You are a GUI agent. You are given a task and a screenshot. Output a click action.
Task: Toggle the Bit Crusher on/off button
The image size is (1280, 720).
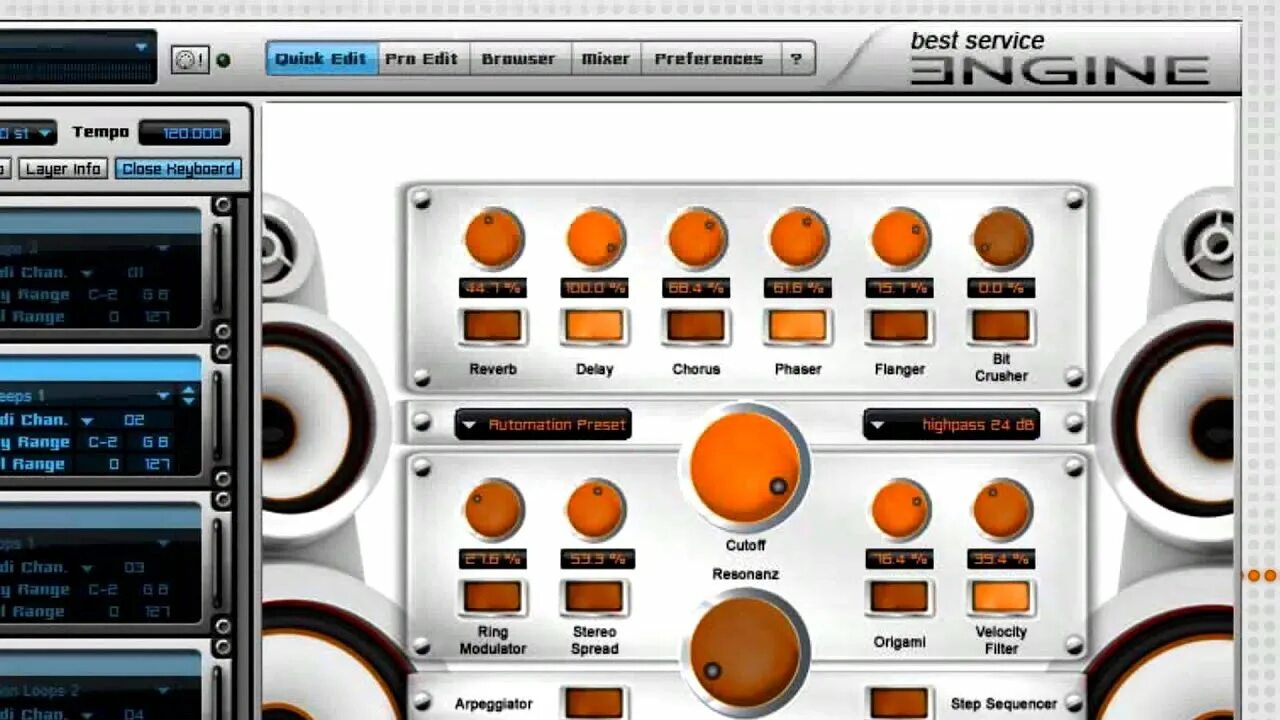pos(1001,326)
